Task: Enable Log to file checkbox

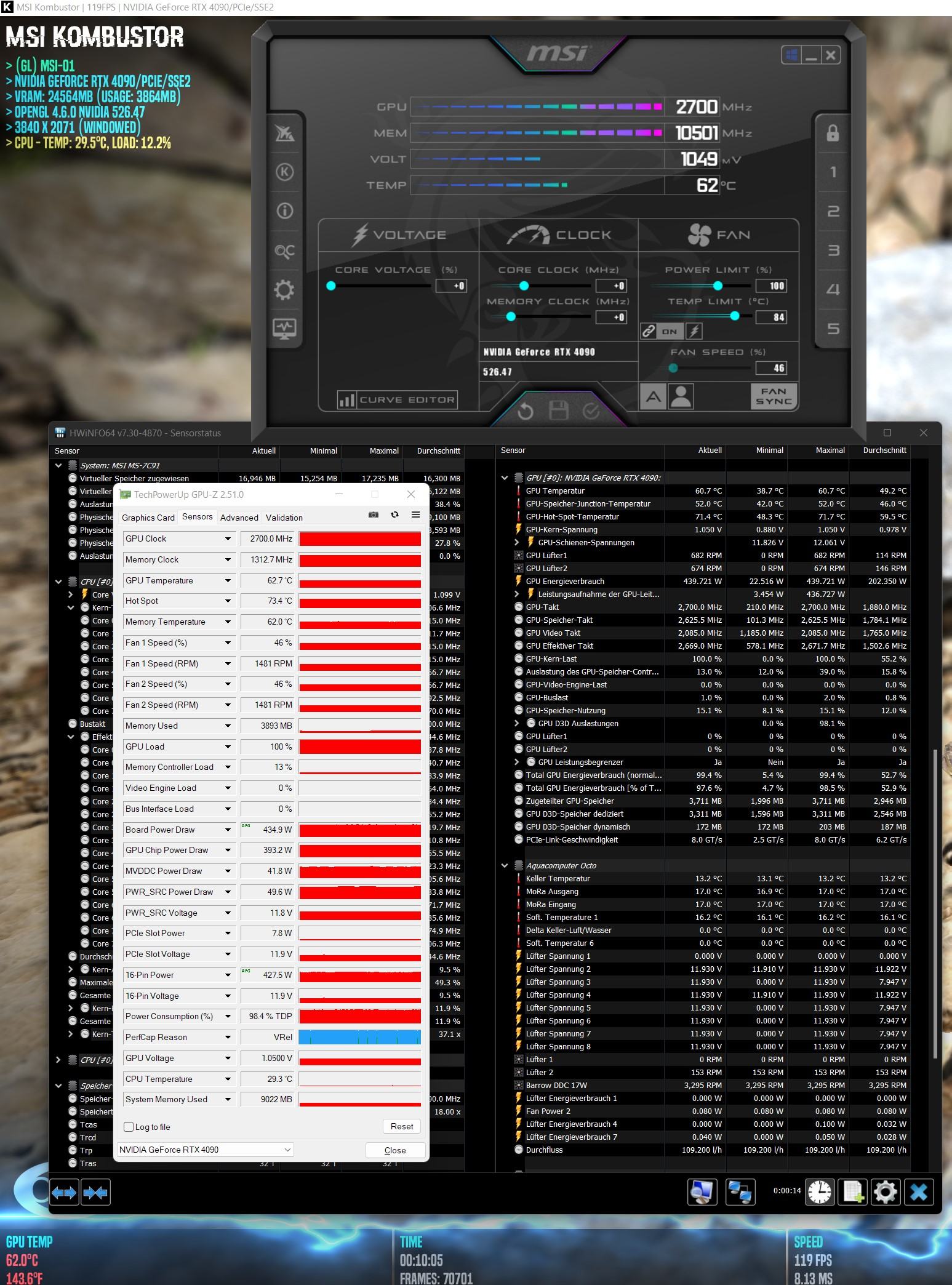Action: [x=129, y=1127]
